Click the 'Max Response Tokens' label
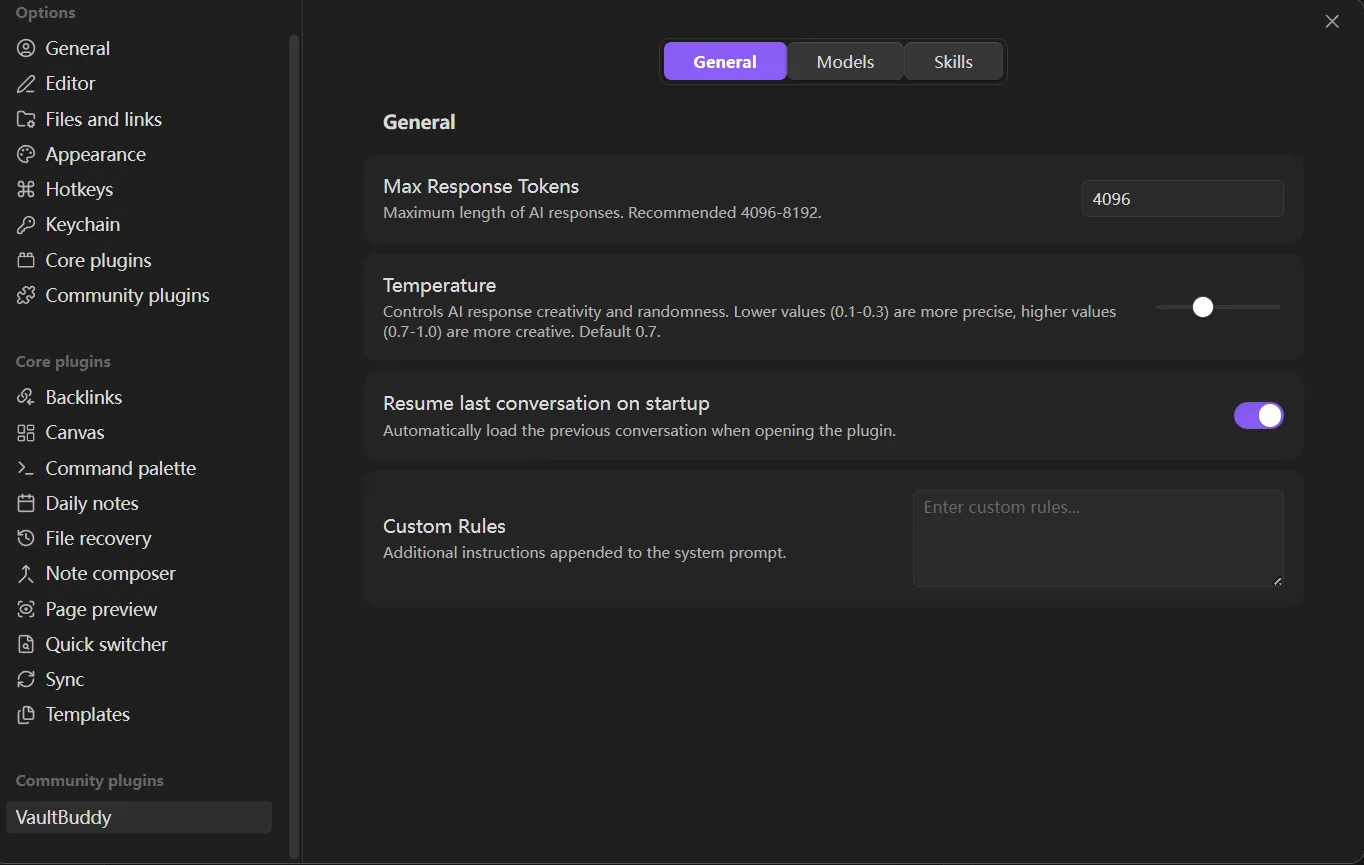Viewport: 1364px width, 865px height. [481, 186]
